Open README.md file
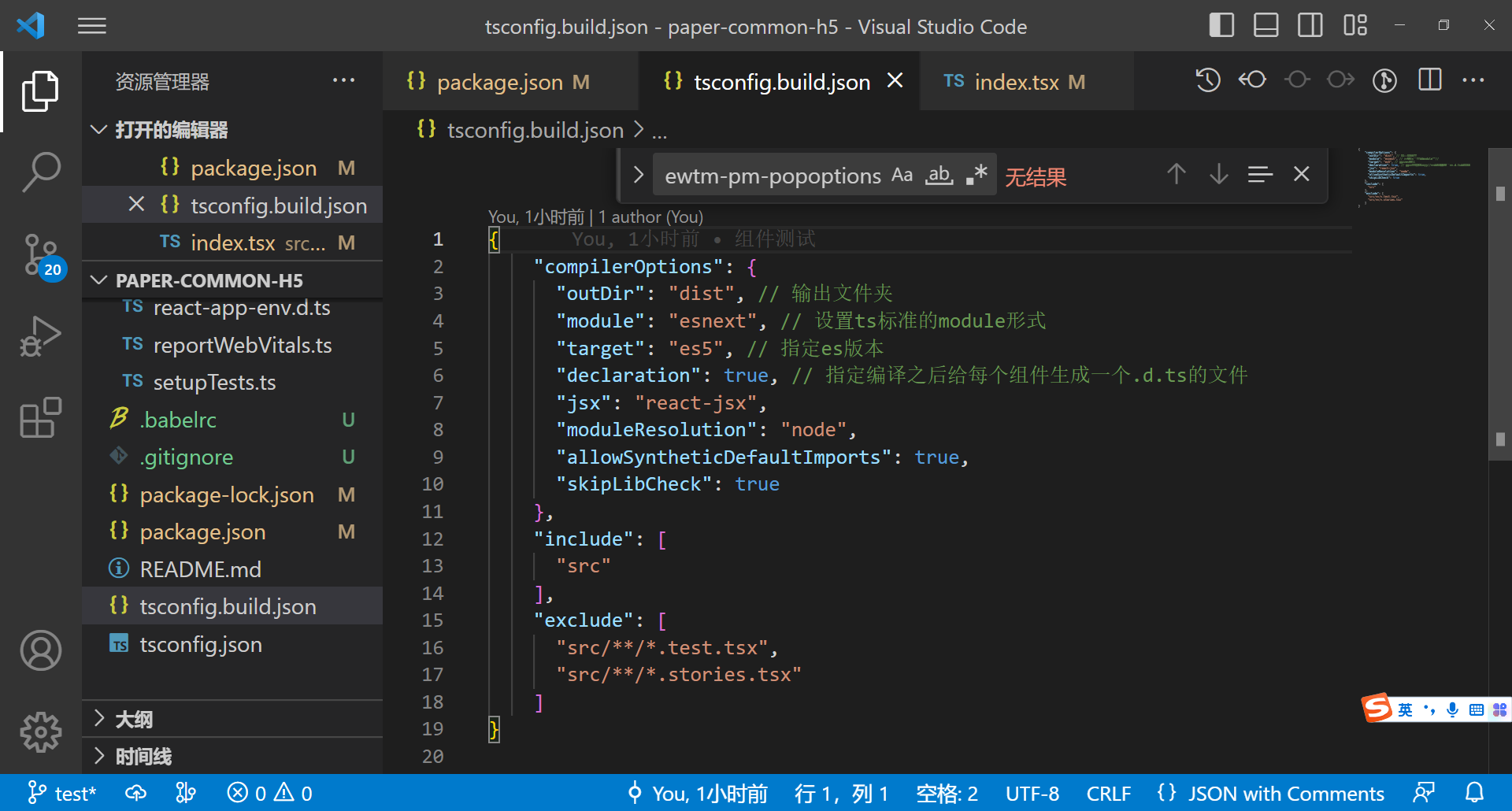The width and height of the screenshot is (1512, 811). pyautogui.click(x=232, y=569)
